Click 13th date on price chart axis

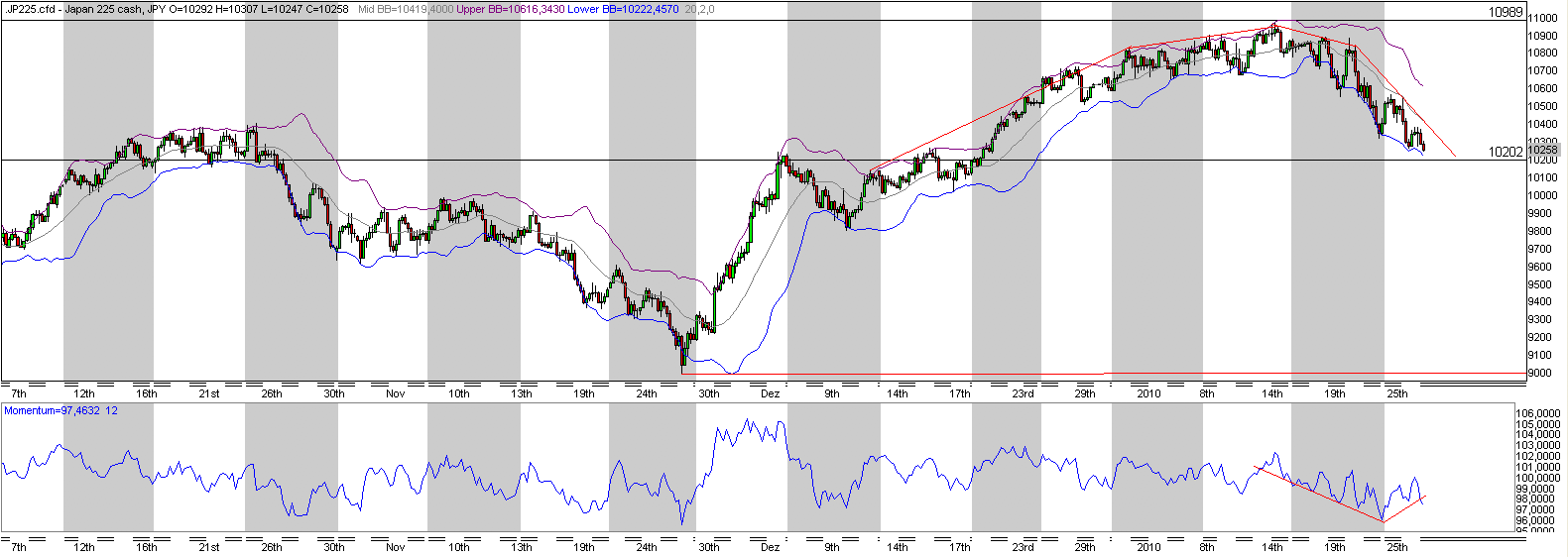[x=521, y=393]
